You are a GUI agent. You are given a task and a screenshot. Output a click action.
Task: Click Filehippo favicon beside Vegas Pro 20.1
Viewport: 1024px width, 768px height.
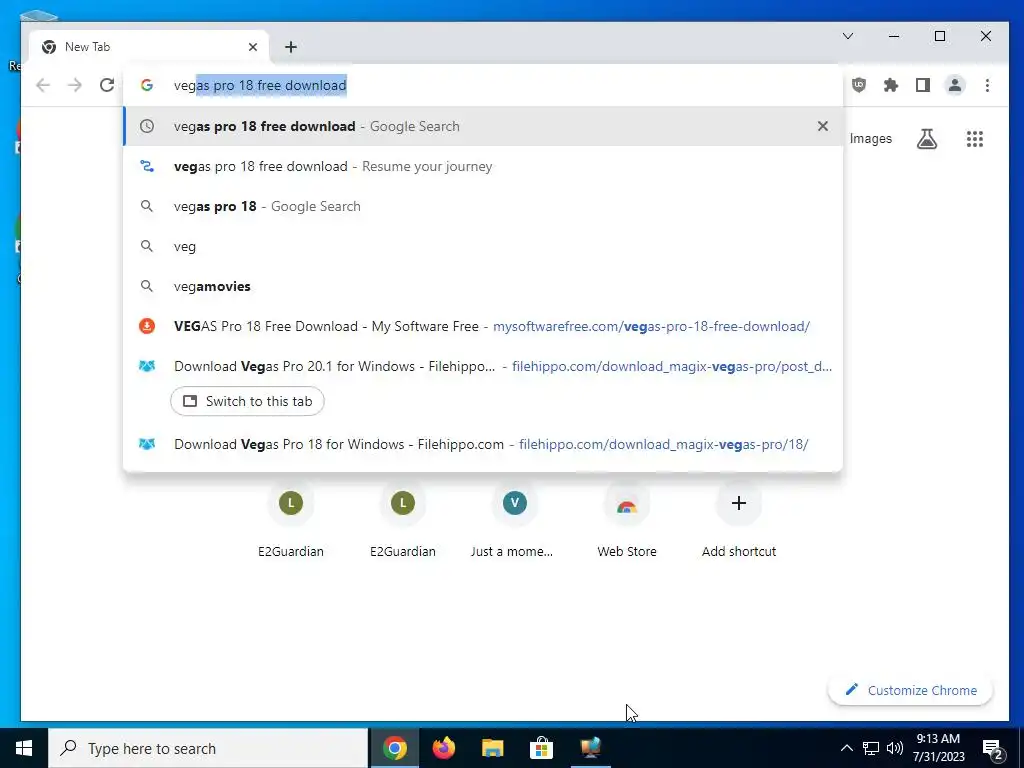click(x=147, y=366)
